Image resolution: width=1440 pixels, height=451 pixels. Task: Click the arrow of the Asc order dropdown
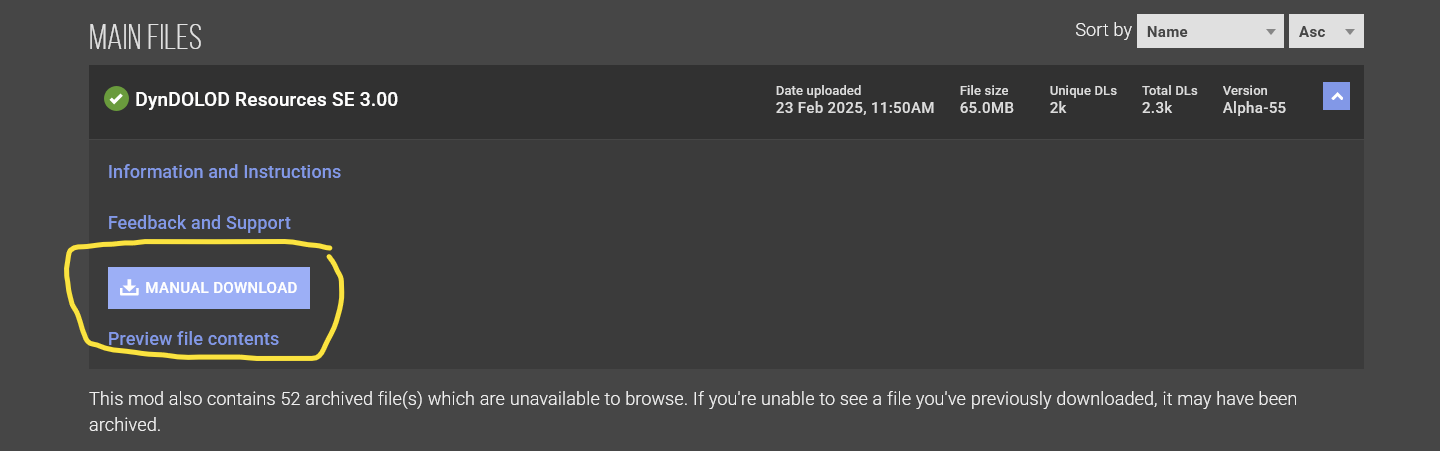tap(1350, 31)
